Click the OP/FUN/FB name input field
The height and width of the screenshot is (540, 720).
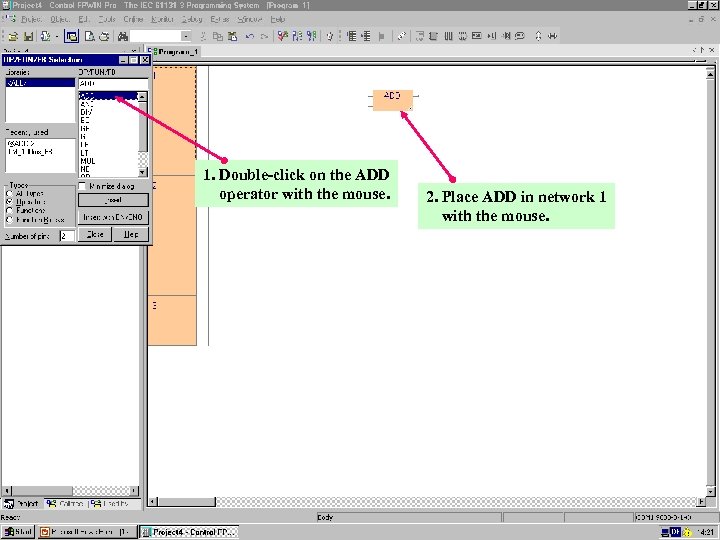pyautogui.click(x=113, y=84)
